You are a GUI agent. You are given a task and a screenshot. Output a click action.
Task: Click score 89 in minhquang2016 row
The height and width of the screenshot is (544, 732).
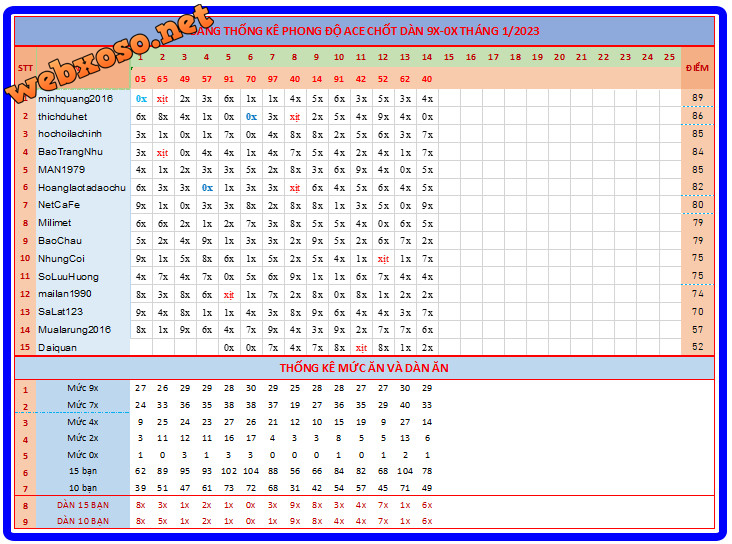[697, 98]
